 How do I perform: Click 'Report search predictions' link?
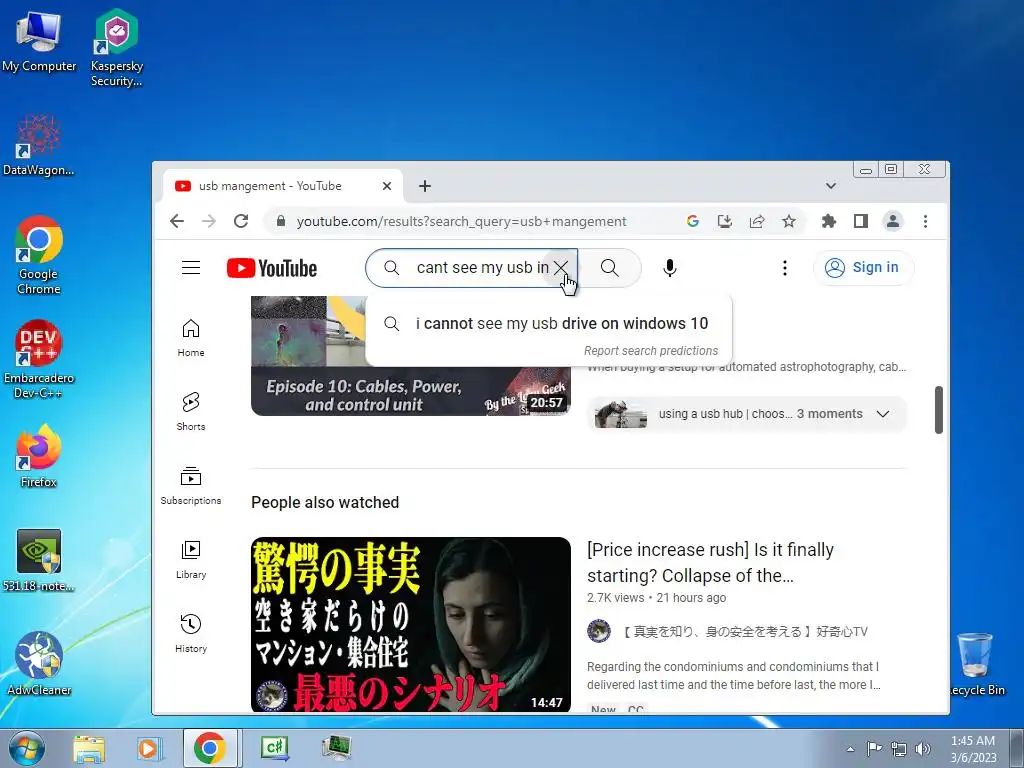pos(650,351)
